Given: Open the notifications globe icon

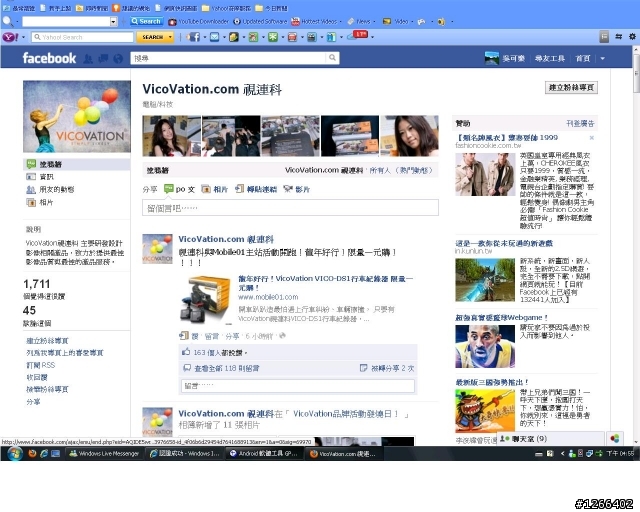Looking at the screenshot, I should (118, 59).
